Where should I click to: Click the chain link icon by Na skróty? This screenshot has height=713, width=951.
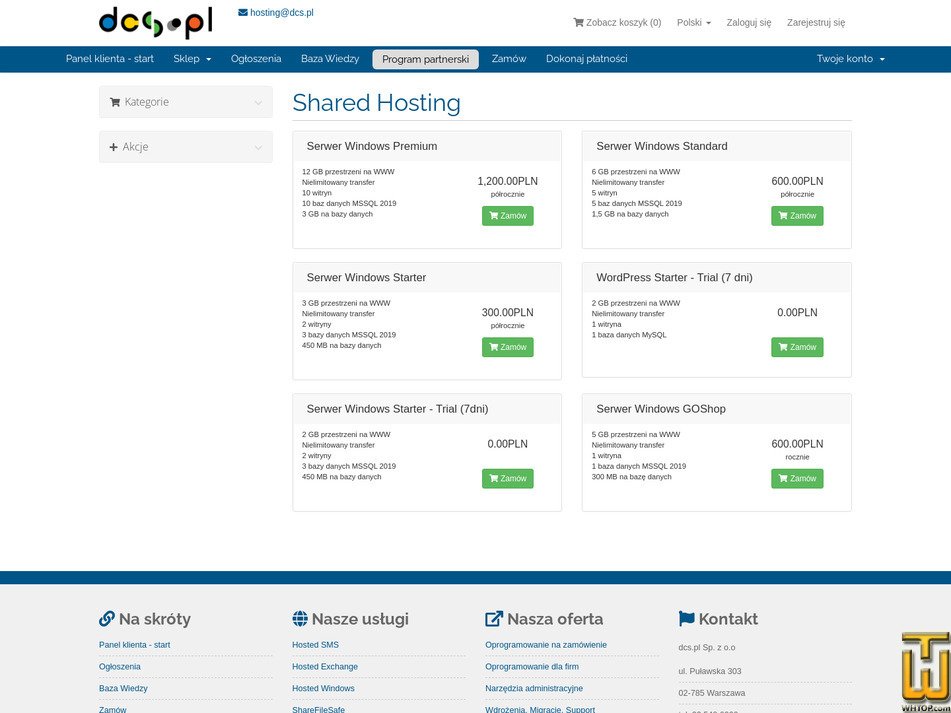(x=107, y=618)
